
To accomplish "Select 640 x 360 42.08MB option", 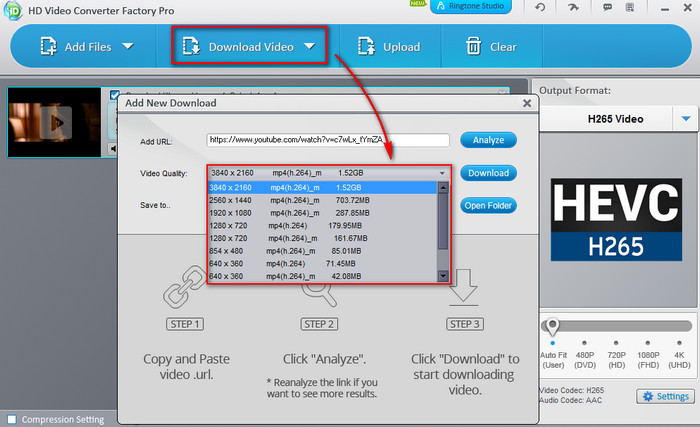I will click(323, 276).
